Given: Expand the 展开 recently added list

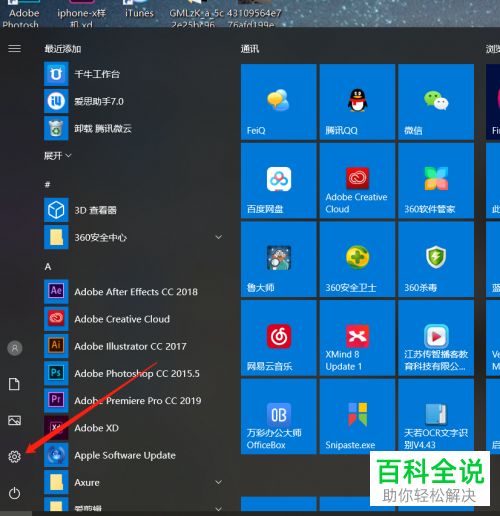Looking at the screenshot, I should tap(58, 156).
